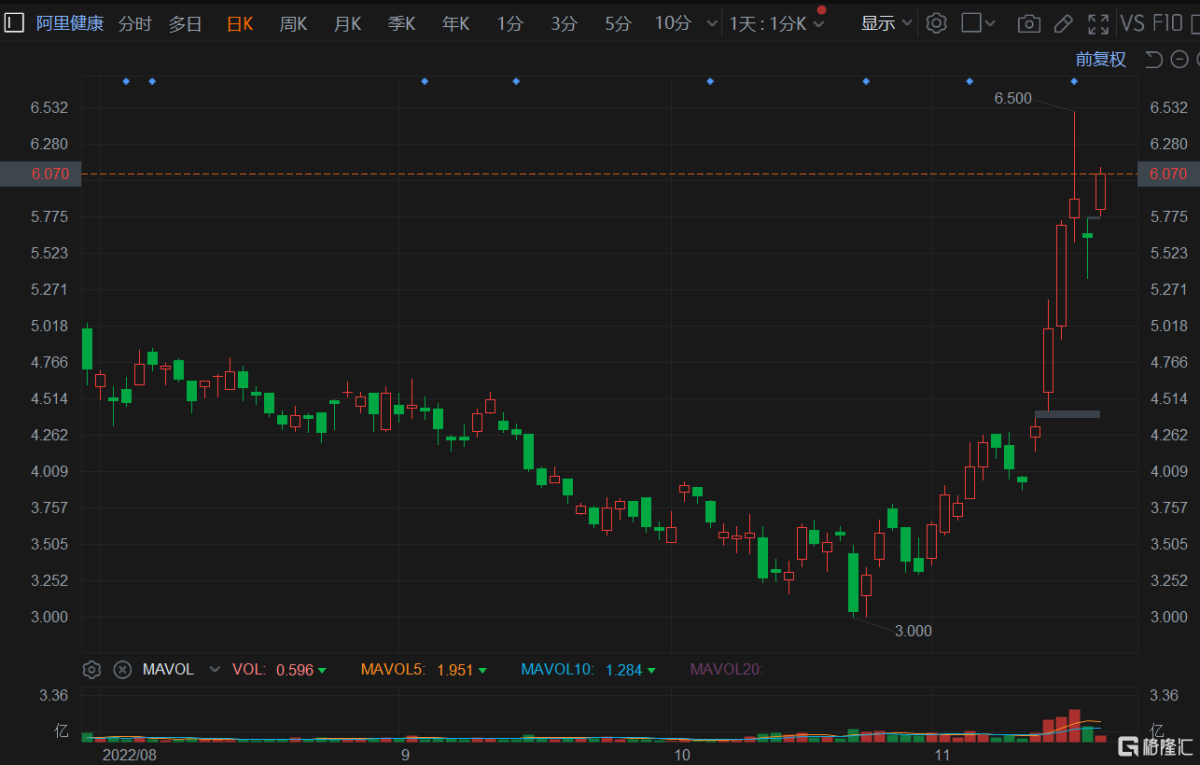The height and width of the screenshot is (765, 1200).
Task: Select the 月K tab
Action: 347,23
